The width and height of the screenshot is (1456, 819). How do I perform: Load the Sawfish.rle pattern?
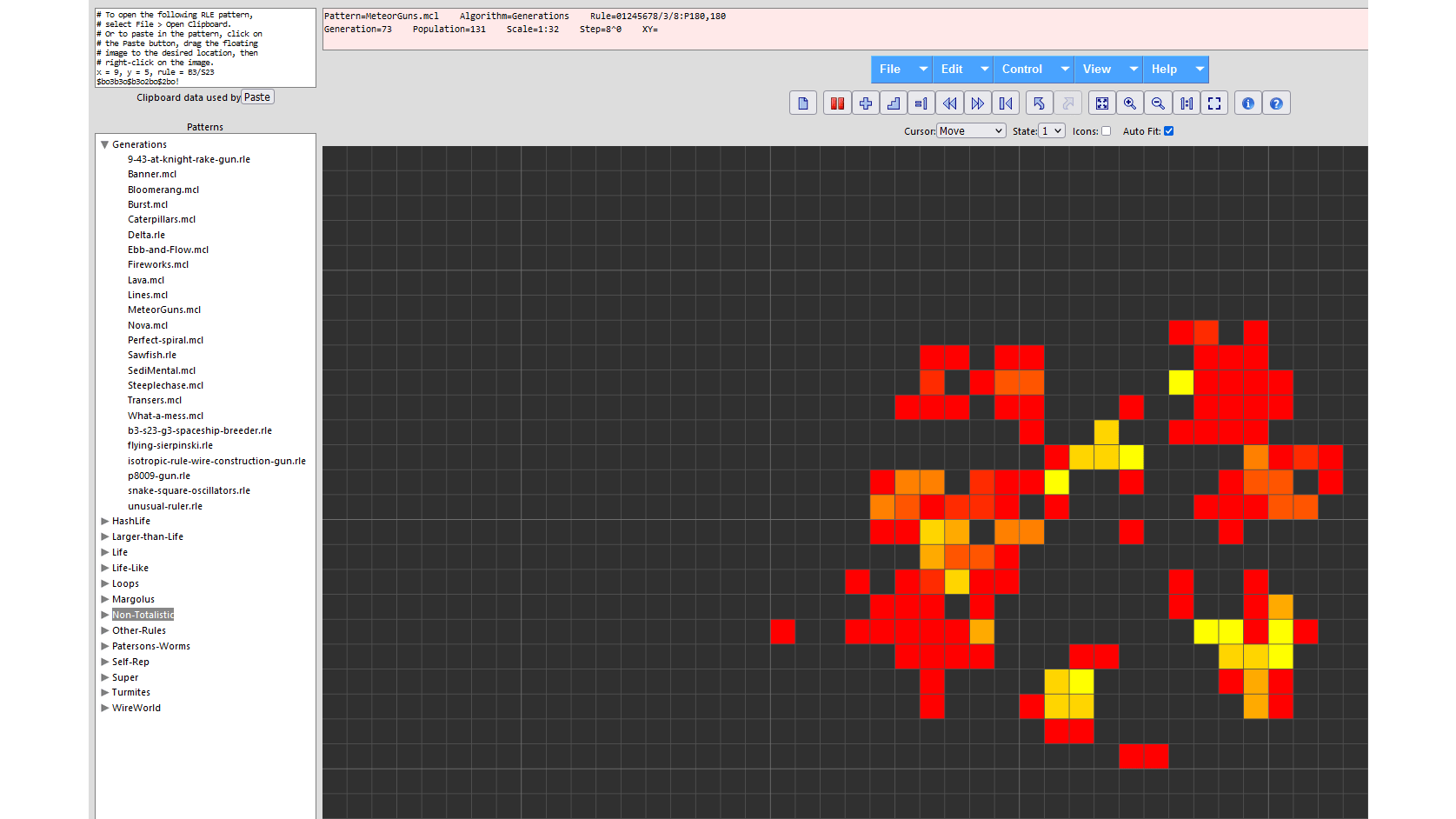click(152, 356)
